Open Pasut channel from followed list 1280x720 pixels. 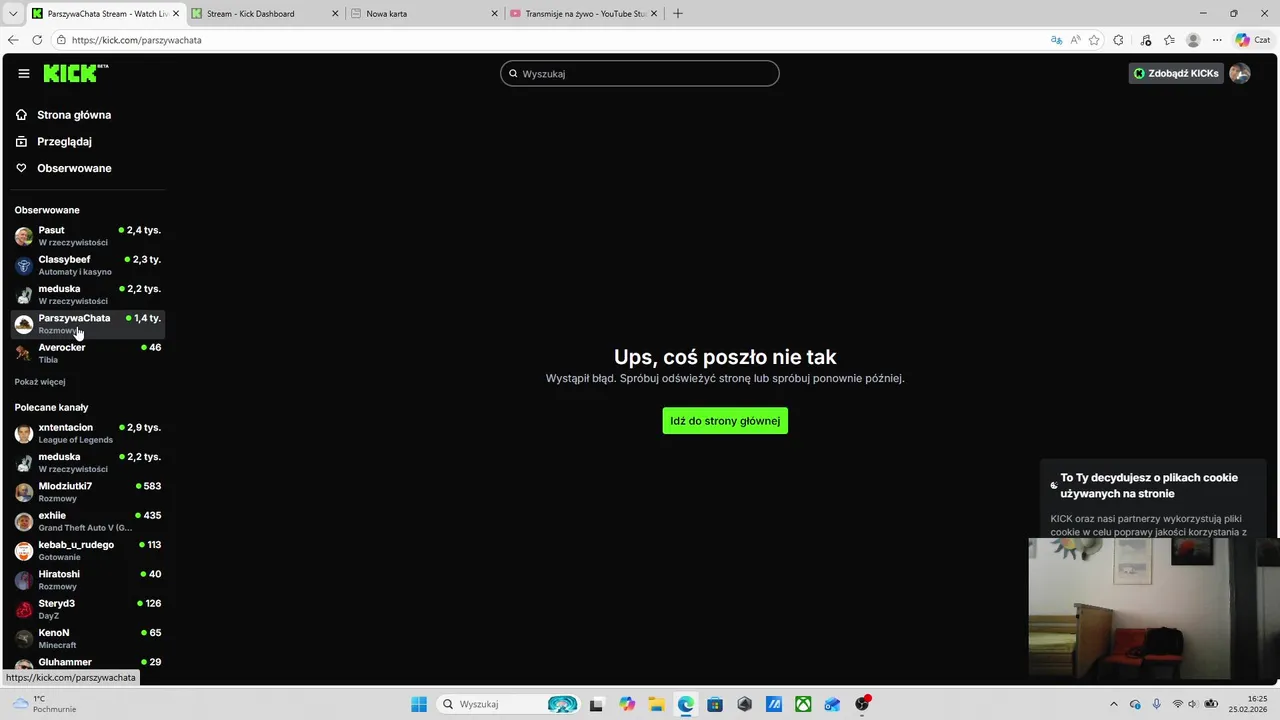click(x=88, y=236)
